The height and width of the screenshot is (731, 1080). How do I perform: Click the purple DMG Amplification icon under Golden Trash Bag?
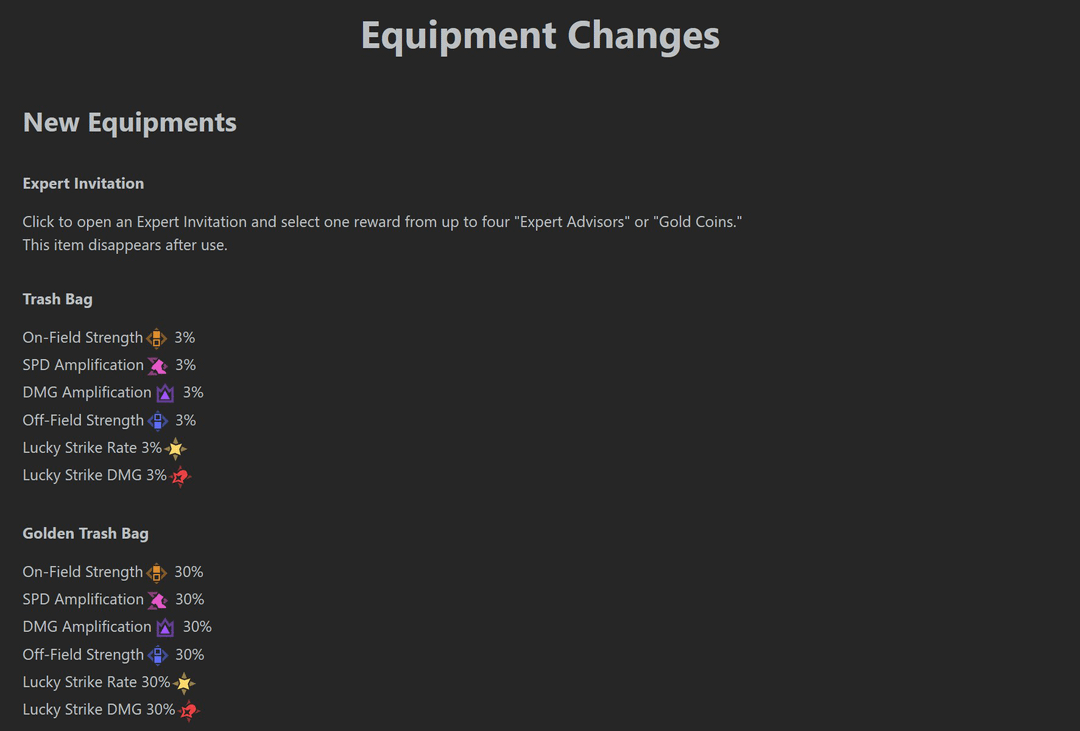(x=165, y=627)
